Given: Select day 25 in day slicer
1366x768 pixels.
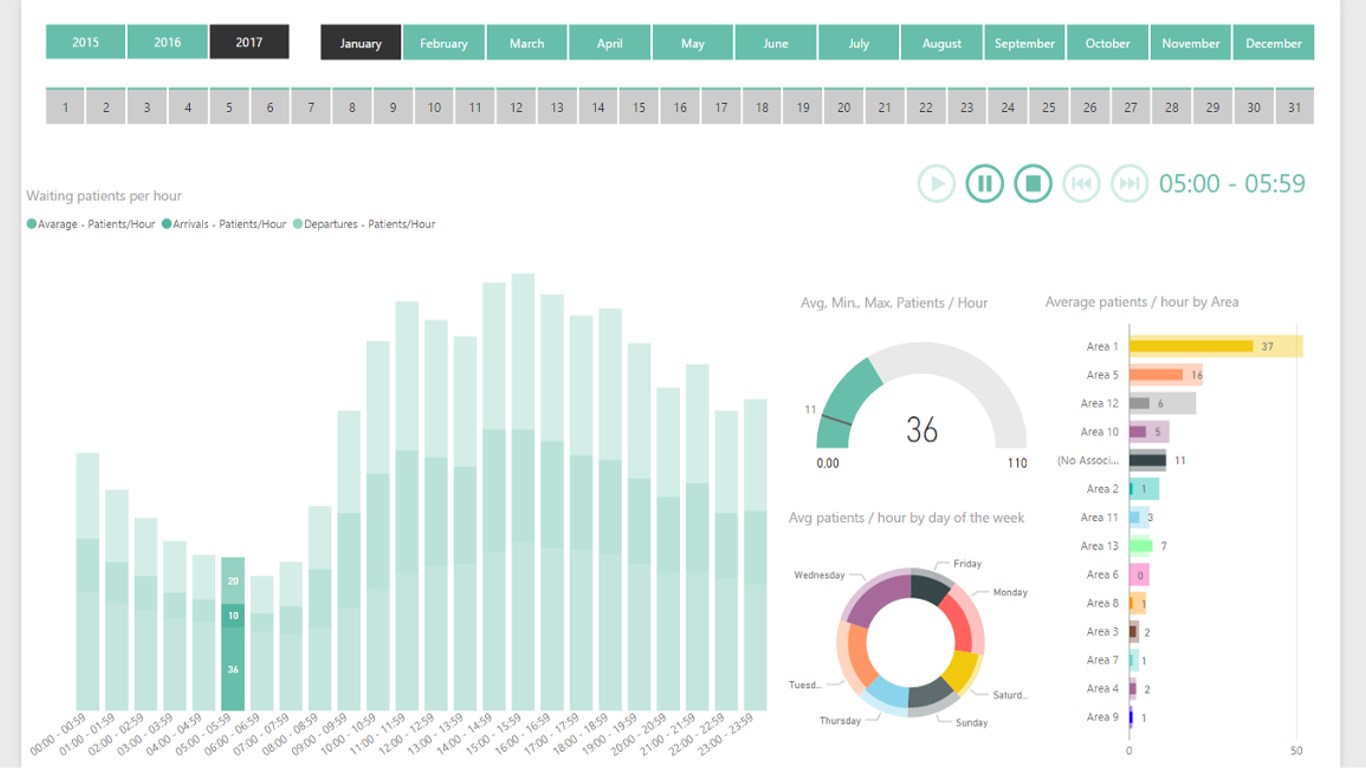Looking at the screenshot, I should point(1049,106).
